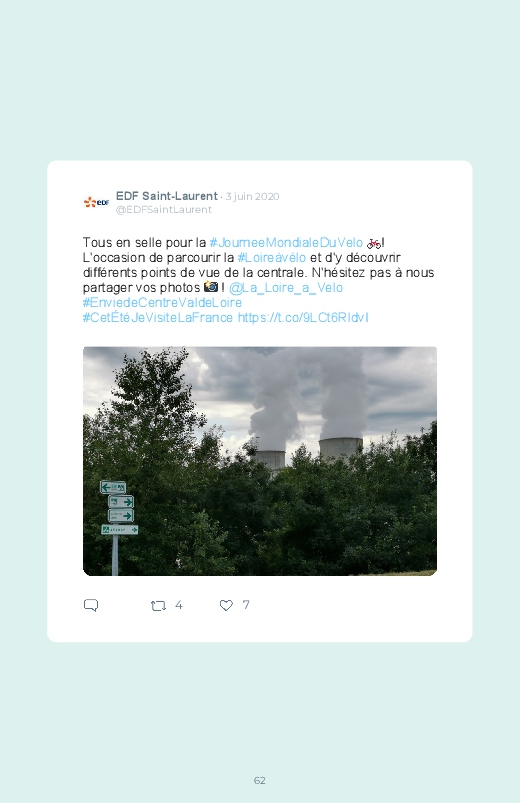Image resolution: width=520 pixels, height=803 pixels.
Task: Click the 3 juin 2020 date
Action: (253, 197)
